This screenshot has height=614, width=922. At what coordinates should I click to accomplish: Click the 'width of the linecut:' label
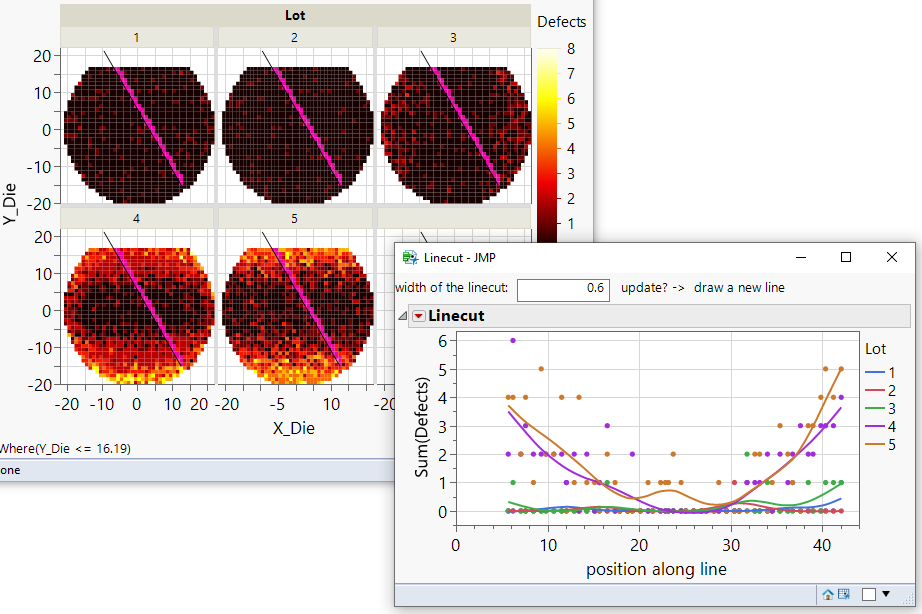[x=452, y=288]
